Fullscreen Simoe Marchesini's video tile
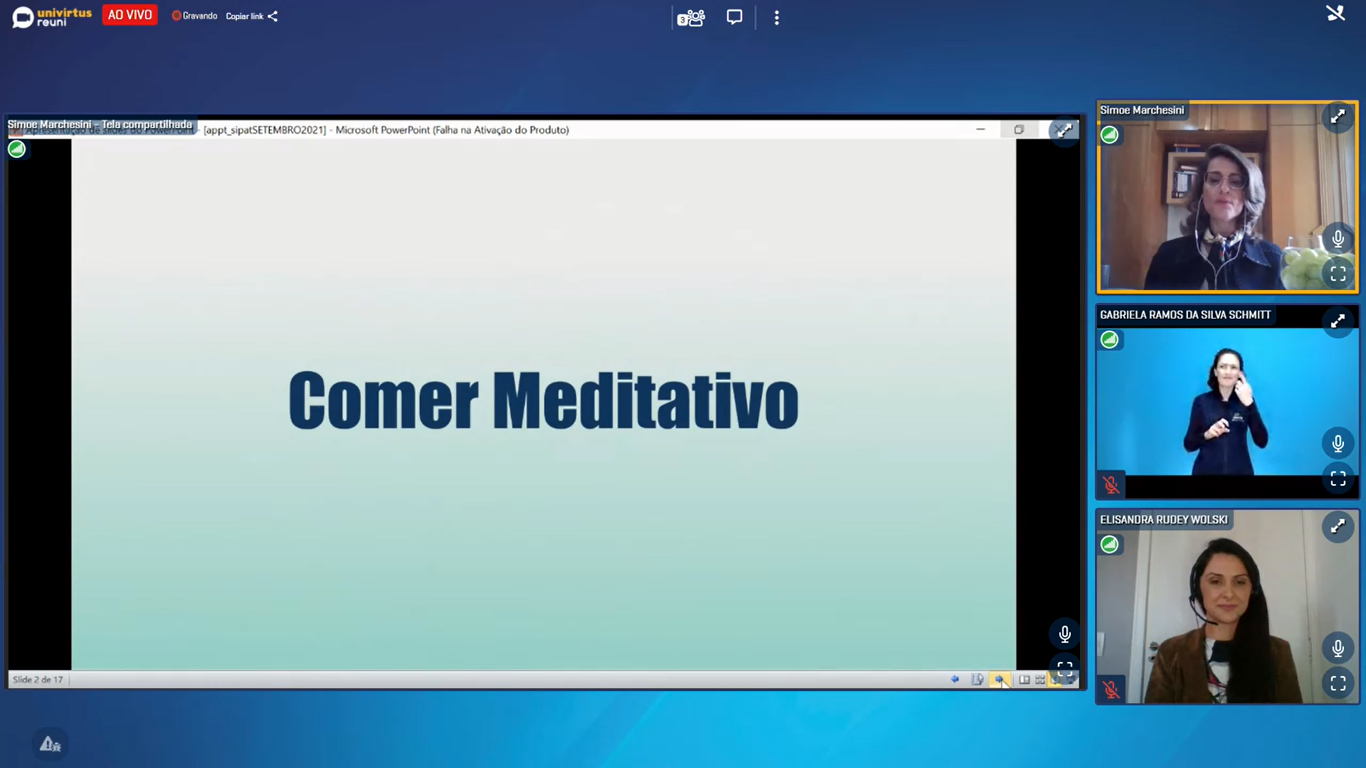Screen dimensions: 1366x768 tap(1337, 274)
